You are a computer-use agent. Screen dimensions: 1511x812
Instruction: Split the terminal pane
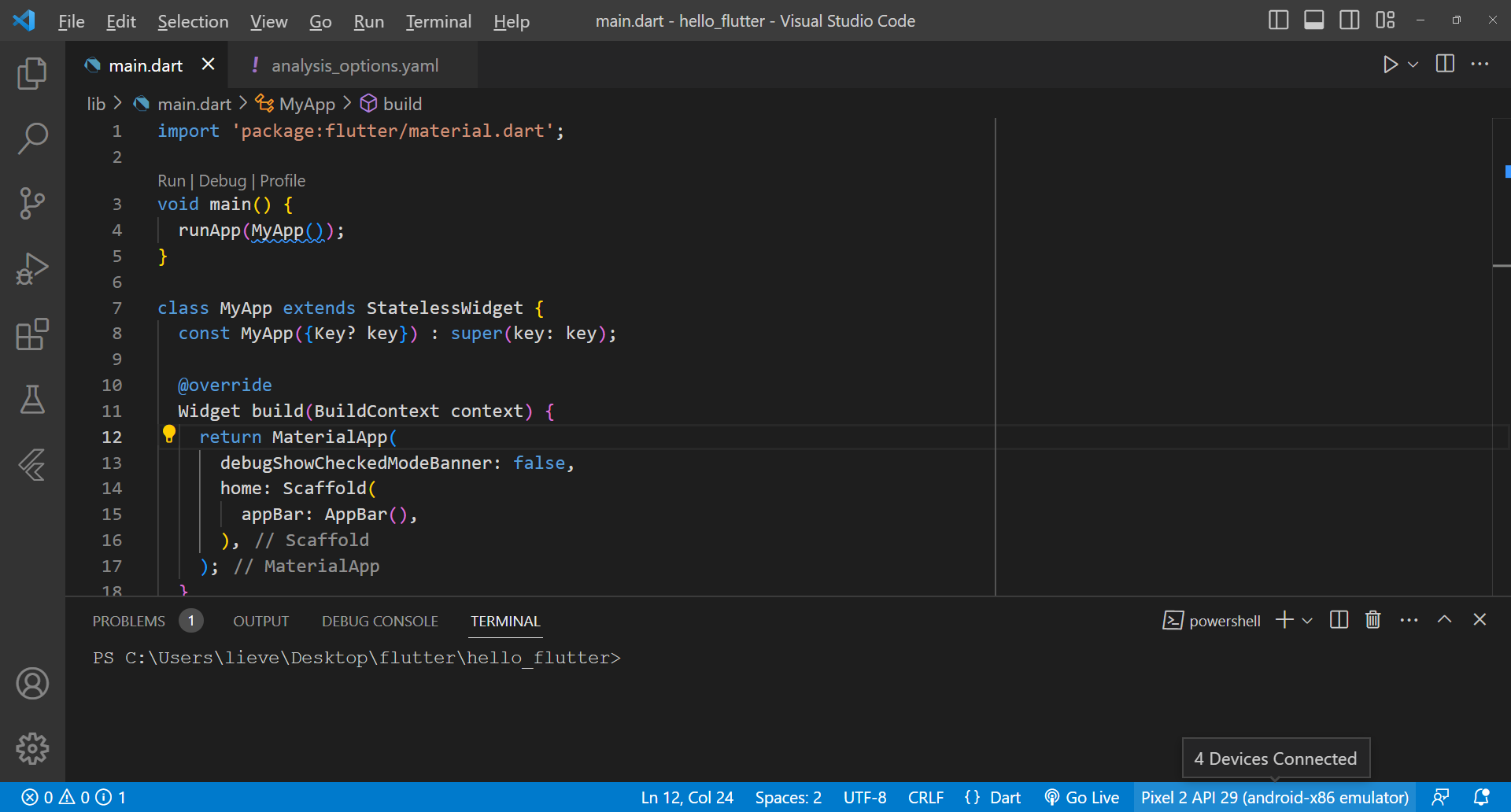[x=1339, y=620]
